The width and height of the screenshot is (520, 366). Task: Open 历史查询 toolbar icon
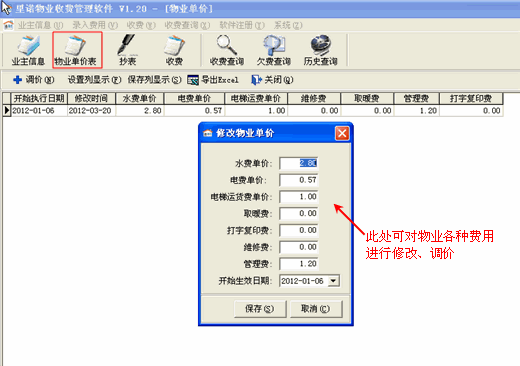tap(320, 50)
